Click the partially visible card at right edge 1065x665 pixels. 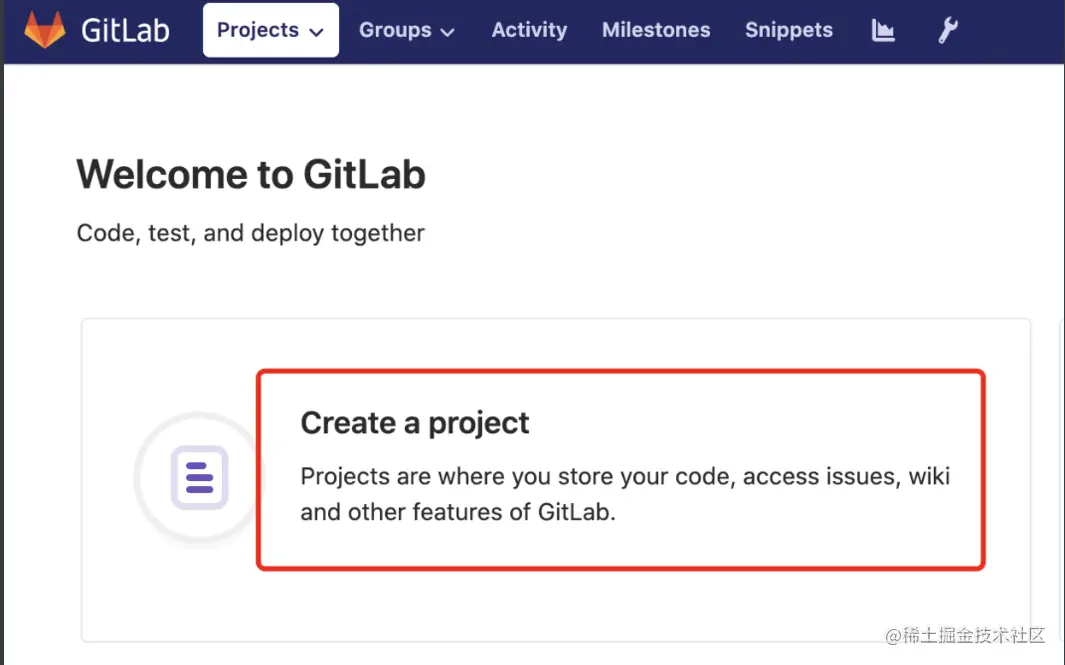click(1060, 480)
